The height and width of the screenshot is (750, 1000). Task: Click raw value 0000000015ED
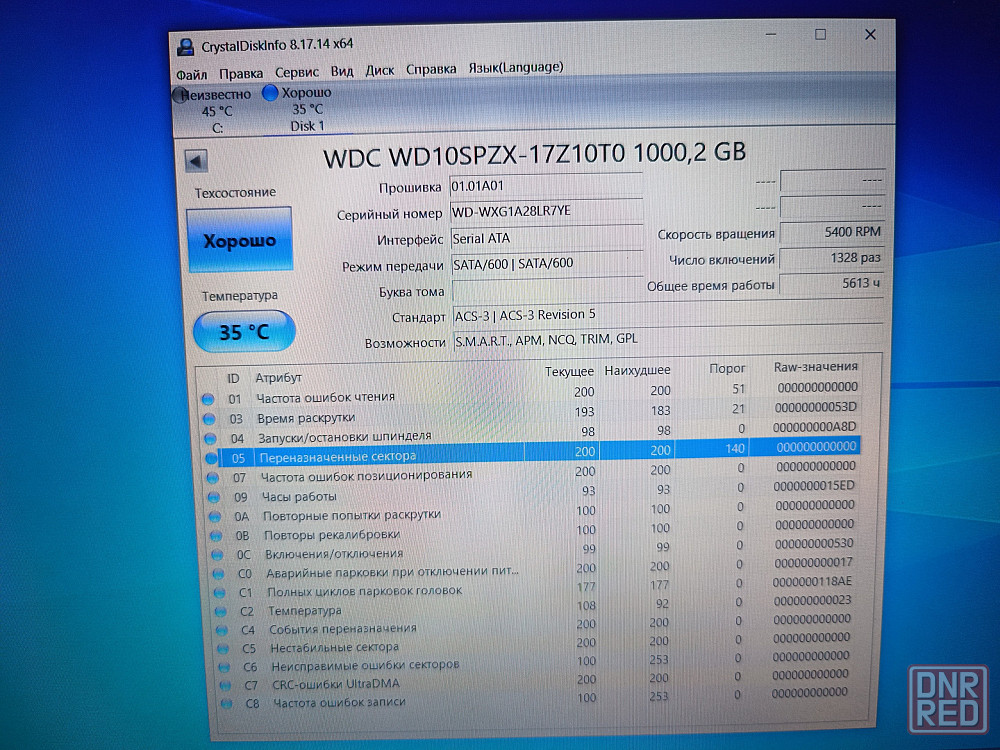[x=813, y=486]
